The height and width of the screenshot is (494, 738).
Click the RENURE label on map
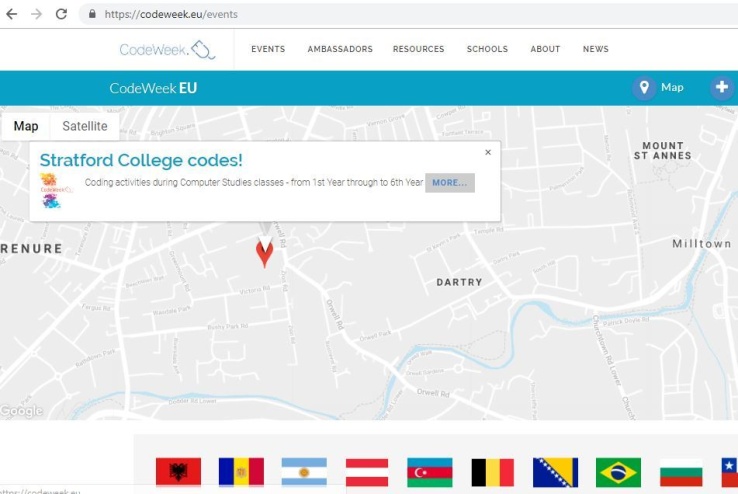coord(31,248)
